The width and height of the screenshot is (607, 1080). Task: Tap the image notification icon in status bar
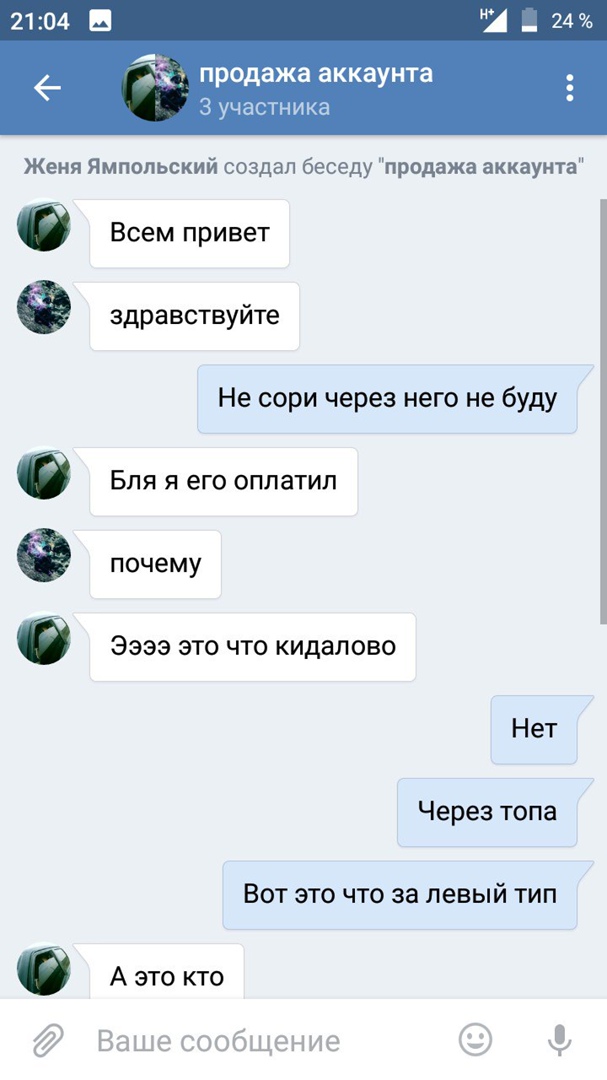101,21
